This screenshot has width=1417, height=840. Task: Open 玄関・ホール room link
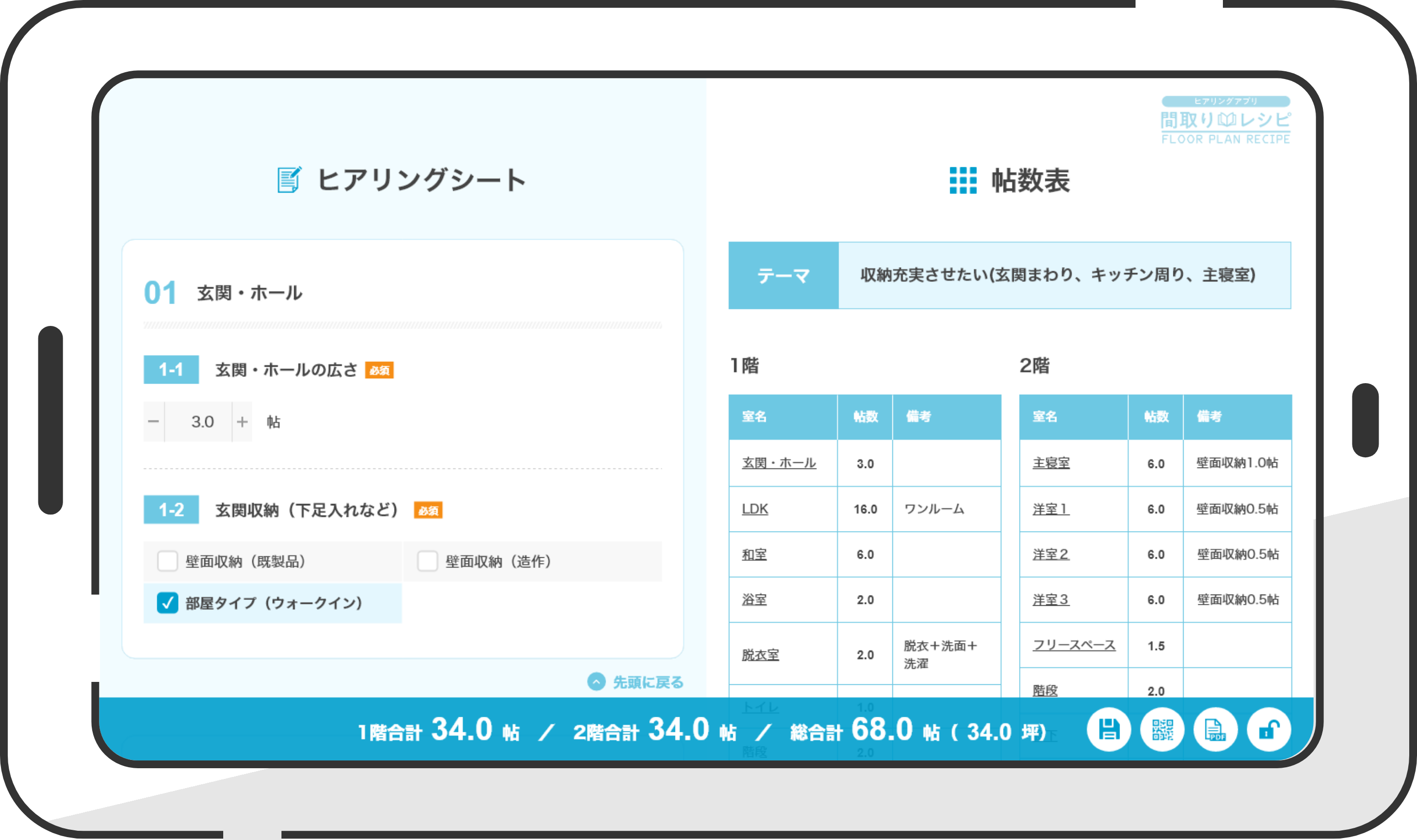[x=779, y=463]
